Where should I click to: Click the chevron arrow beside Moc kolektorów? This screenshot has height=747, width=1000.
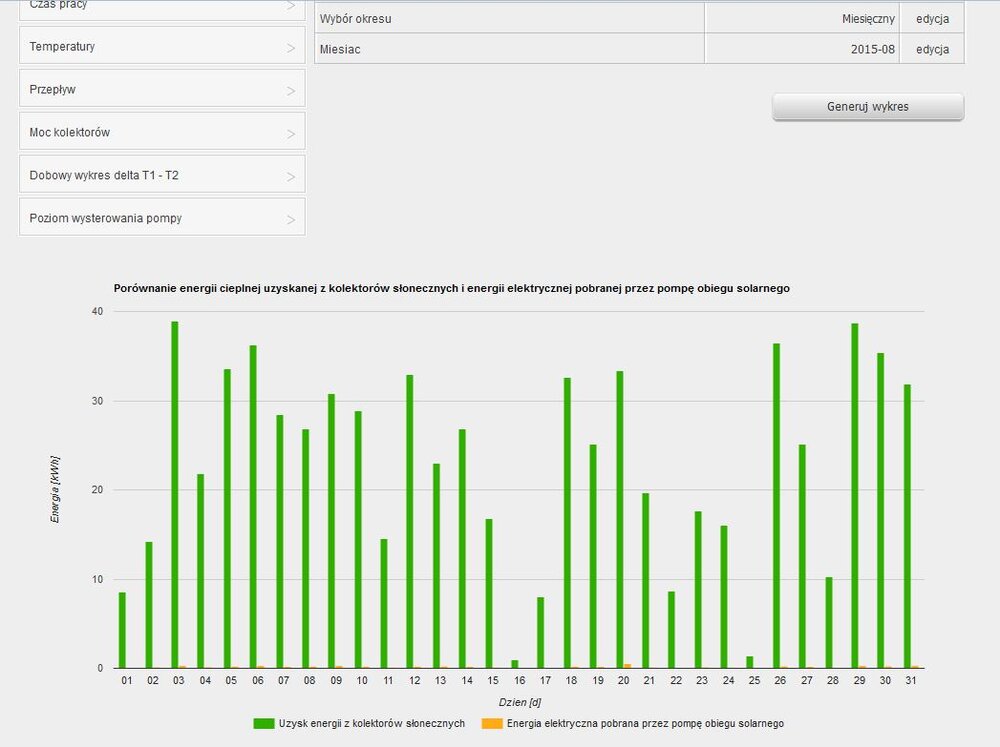click(291, 133)
